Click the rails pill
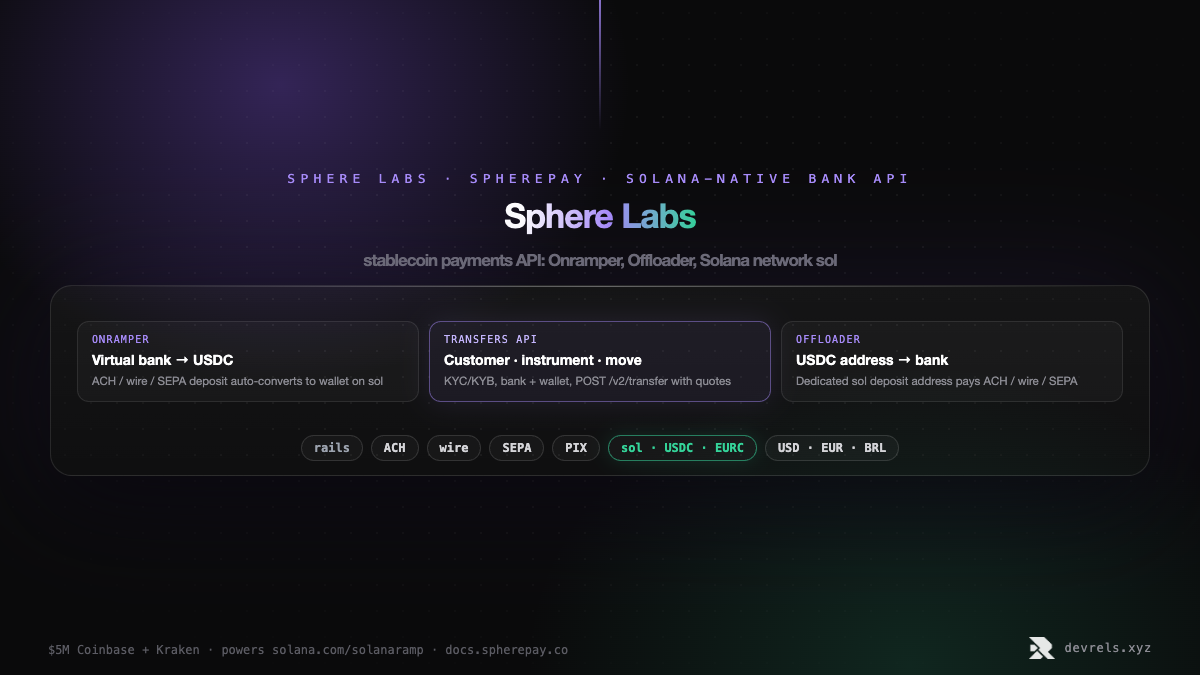Viewport: 1200px width, 675px height. point(332,448)
